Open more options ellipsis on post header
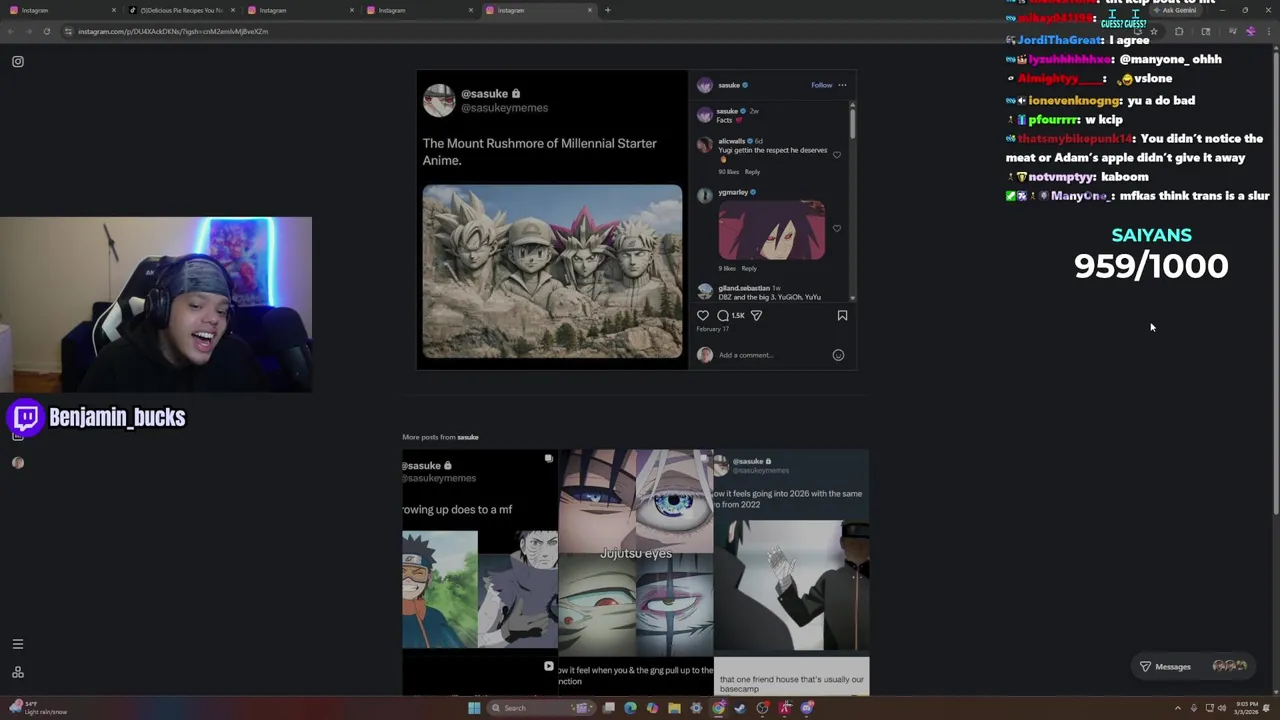Screen dimensions: 1280x720 pyautogui.click(x=842, y=85)
